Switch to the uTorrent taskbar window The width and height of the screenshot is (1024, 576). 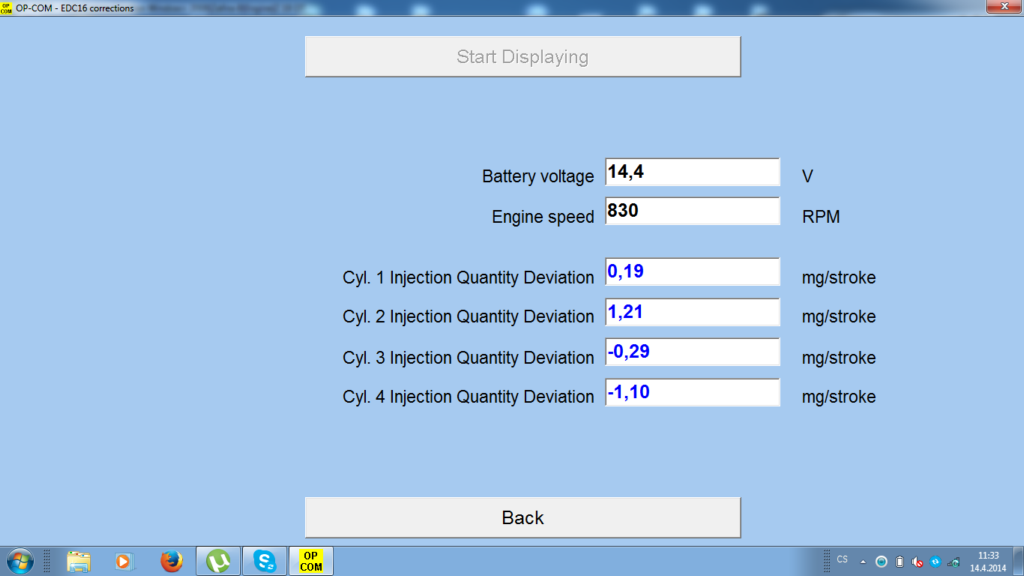click(217, 561)
